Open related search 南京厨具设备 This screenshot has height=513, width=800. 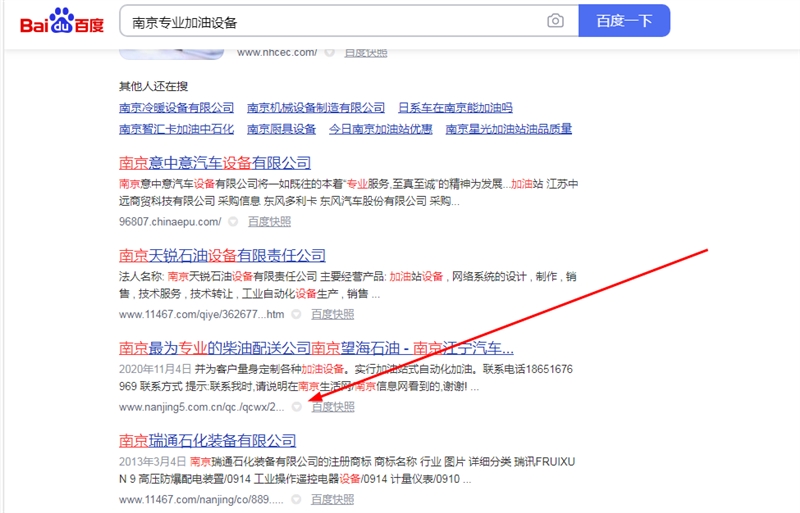click(281, 129)
